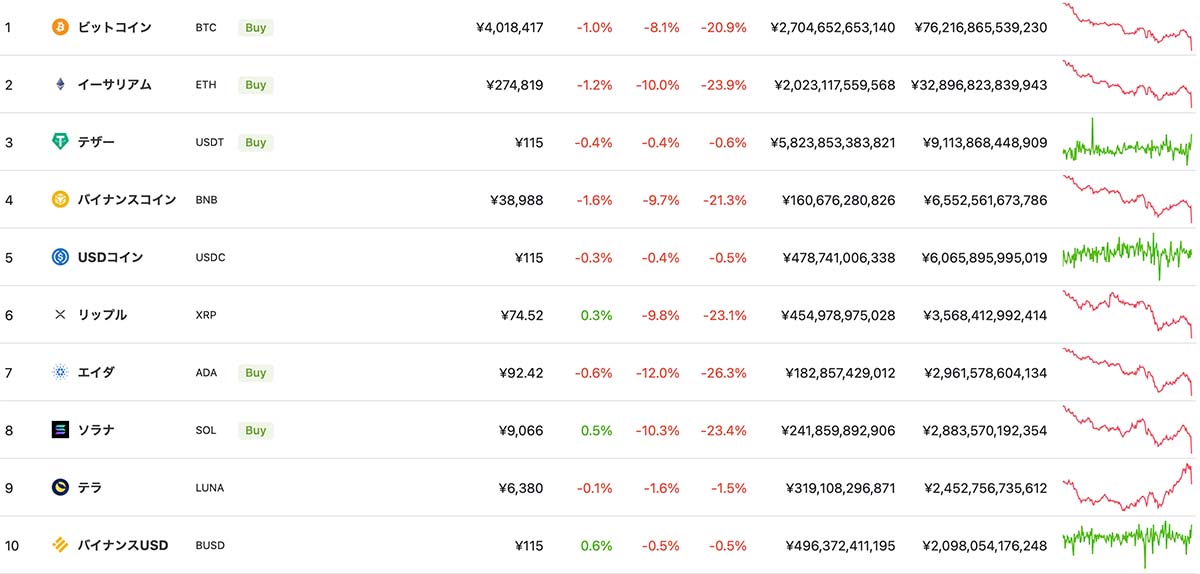This screenshot has width=1200, height=574.
Task: Click the Buy button beside USDT
Action: pos(256,142)
